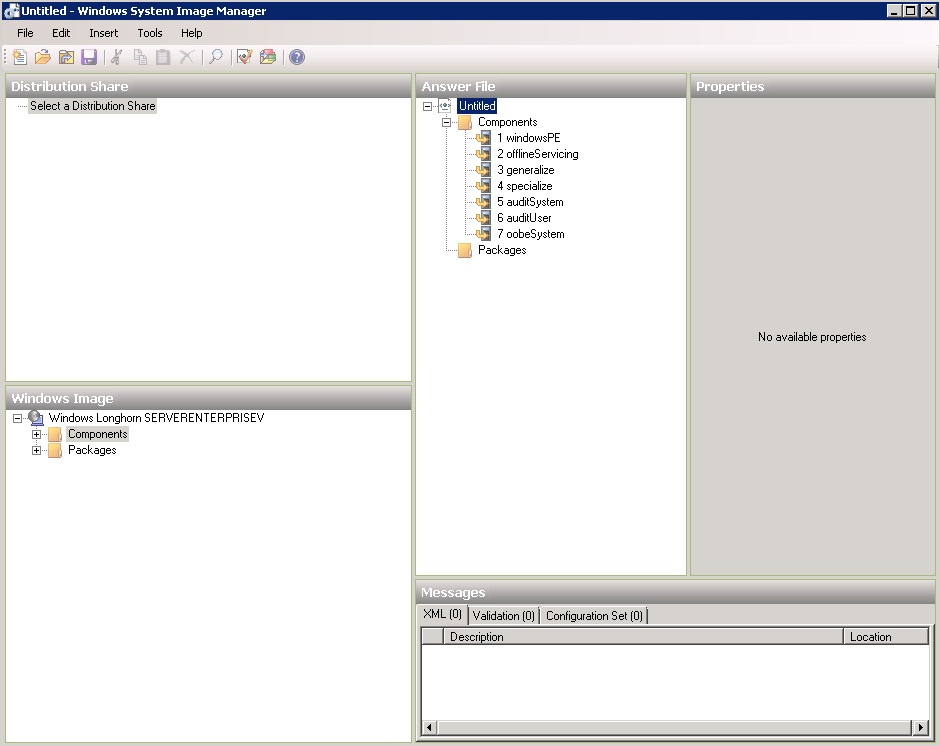Collapse Components node in Answer File pane

[447, 122]
